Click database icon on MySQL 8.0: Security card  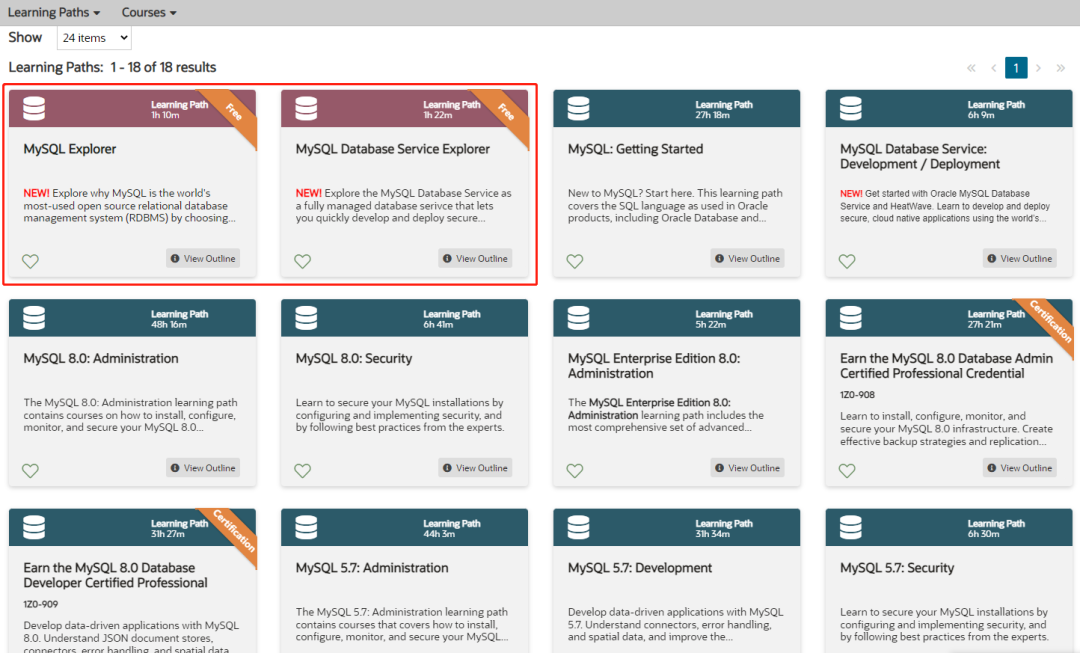pyautogui.click(x=306, y=318)
